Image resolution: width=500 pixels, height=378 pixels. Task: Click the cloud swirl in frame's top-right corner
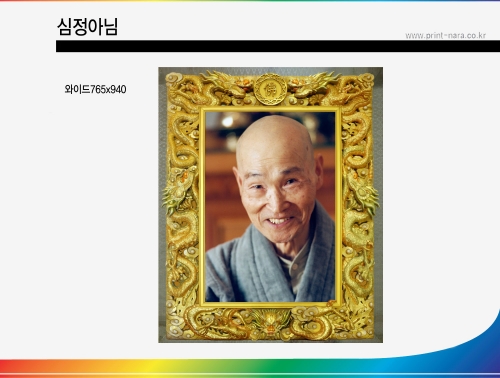pyautogui.click(x=367, y=80)
